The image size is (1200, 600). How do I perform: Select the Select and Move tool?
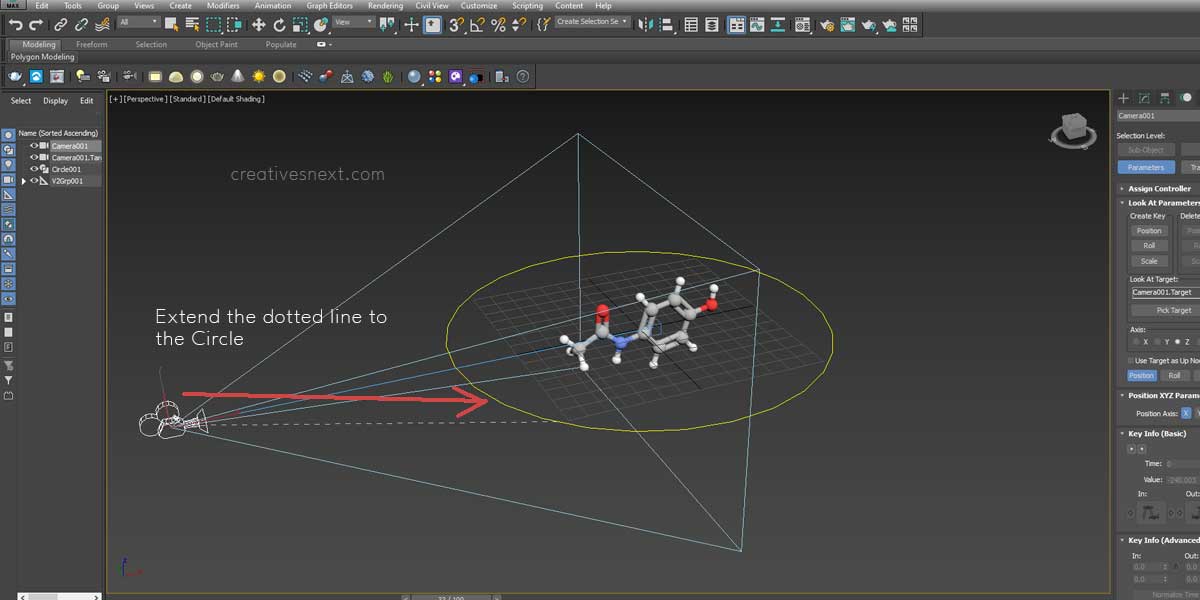pos(259,24)
